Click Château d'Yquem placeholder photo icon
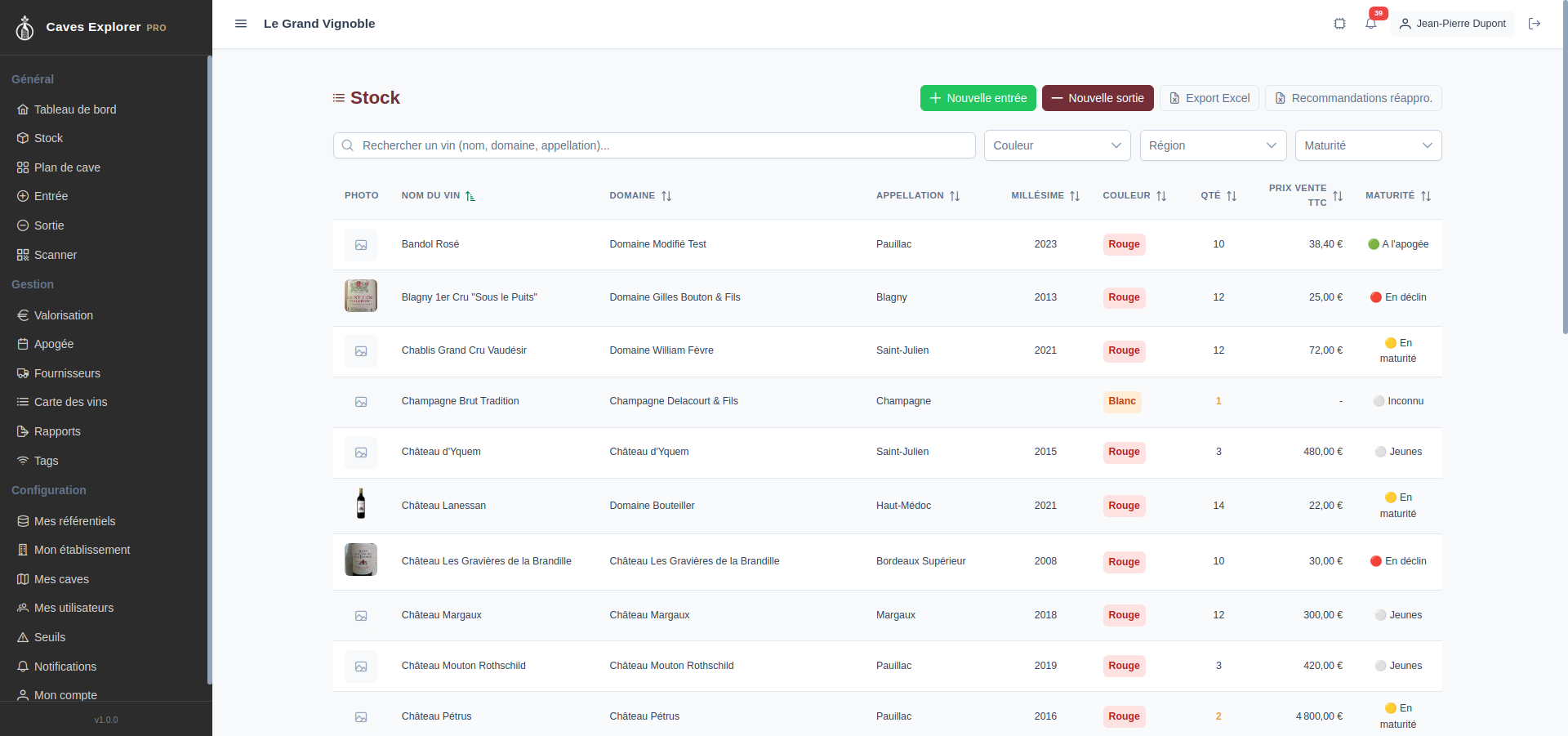1568x736 pixels. [x=361, y=453]
